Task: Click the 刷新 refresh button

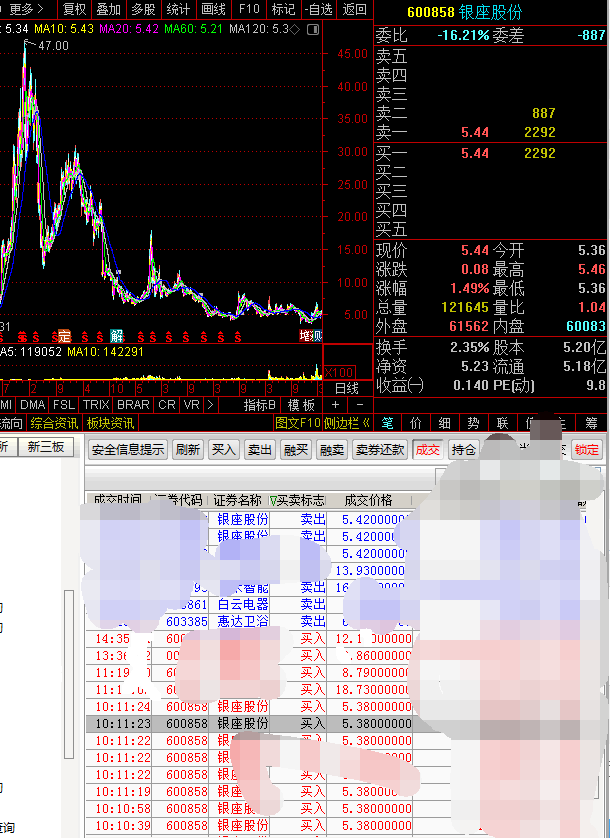Action: click(x=188, y=450)
